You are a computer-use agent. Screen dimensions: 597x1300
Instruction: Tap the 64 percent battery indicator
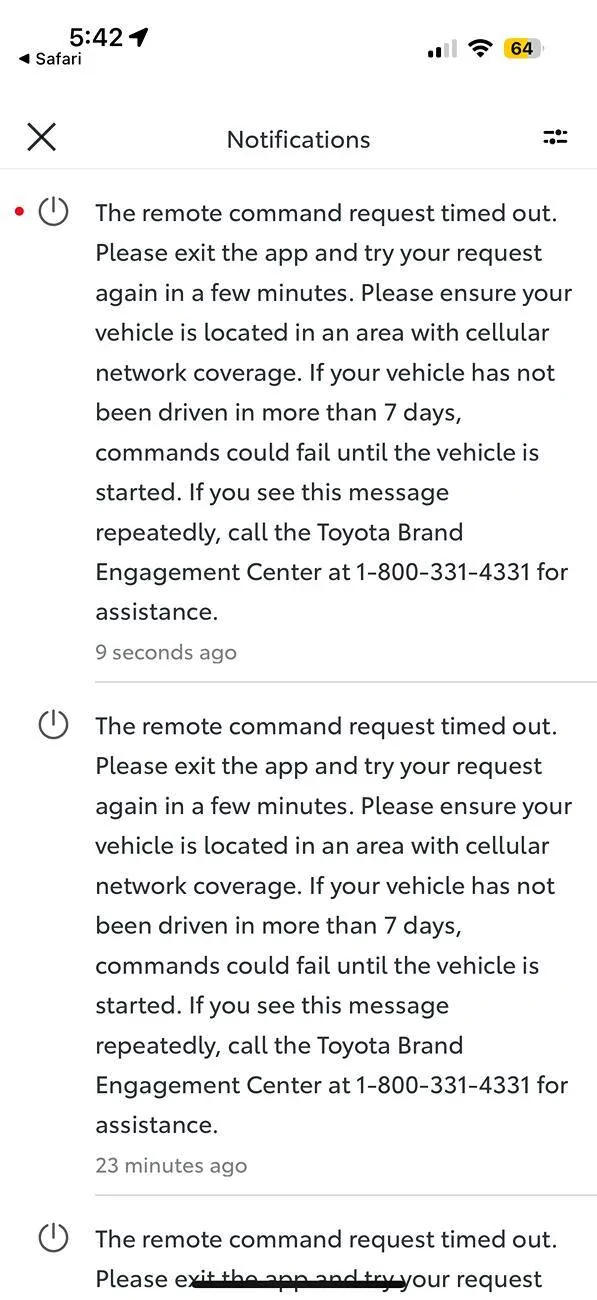[524, 47]
